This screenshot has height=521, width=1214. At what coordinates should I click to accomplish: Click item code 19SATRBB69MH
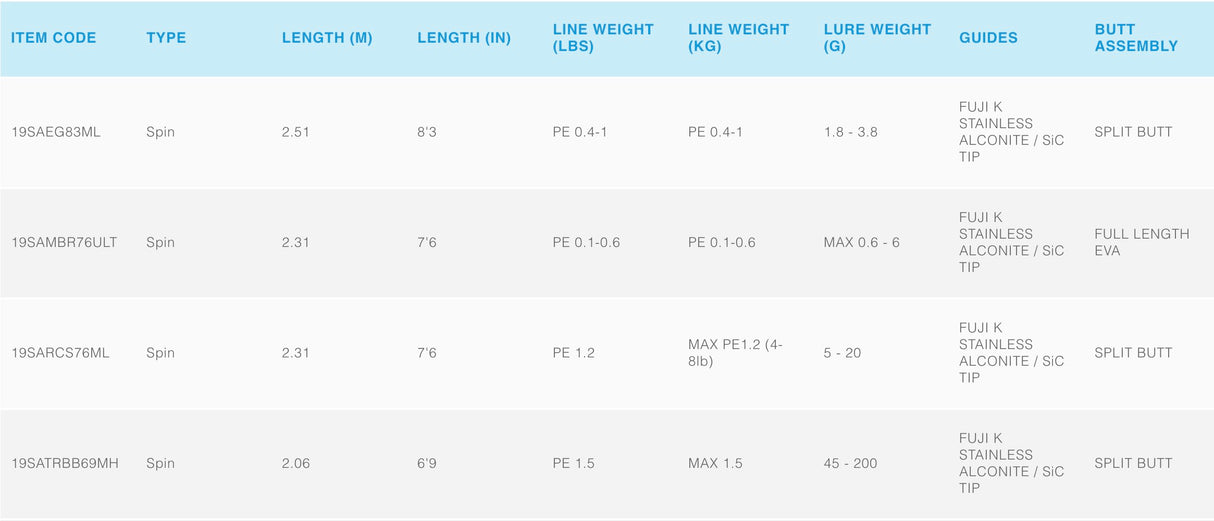65,463
